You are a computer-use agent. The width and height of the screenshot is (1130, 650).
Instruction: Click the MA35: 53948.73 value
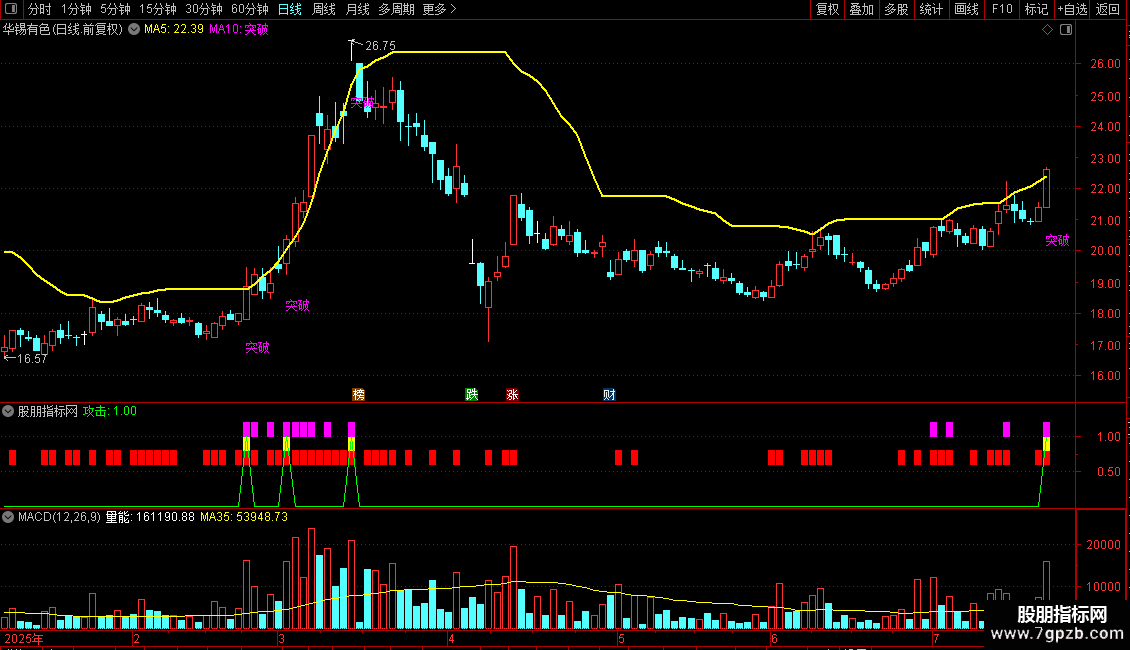click(x=244, y=517)
